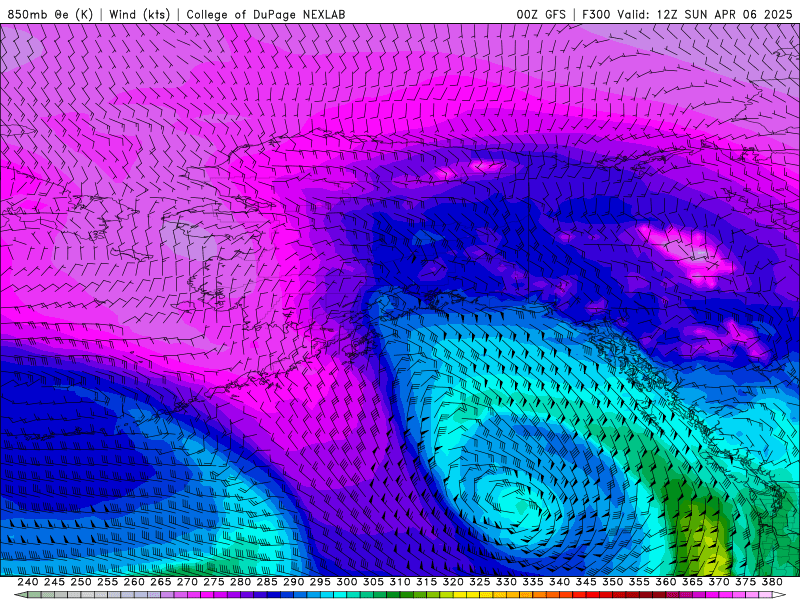Image resolution: width=800 pixels, height=600 pixels.
Task: Click the 350 colorbar value
Action: coord(612,582)
